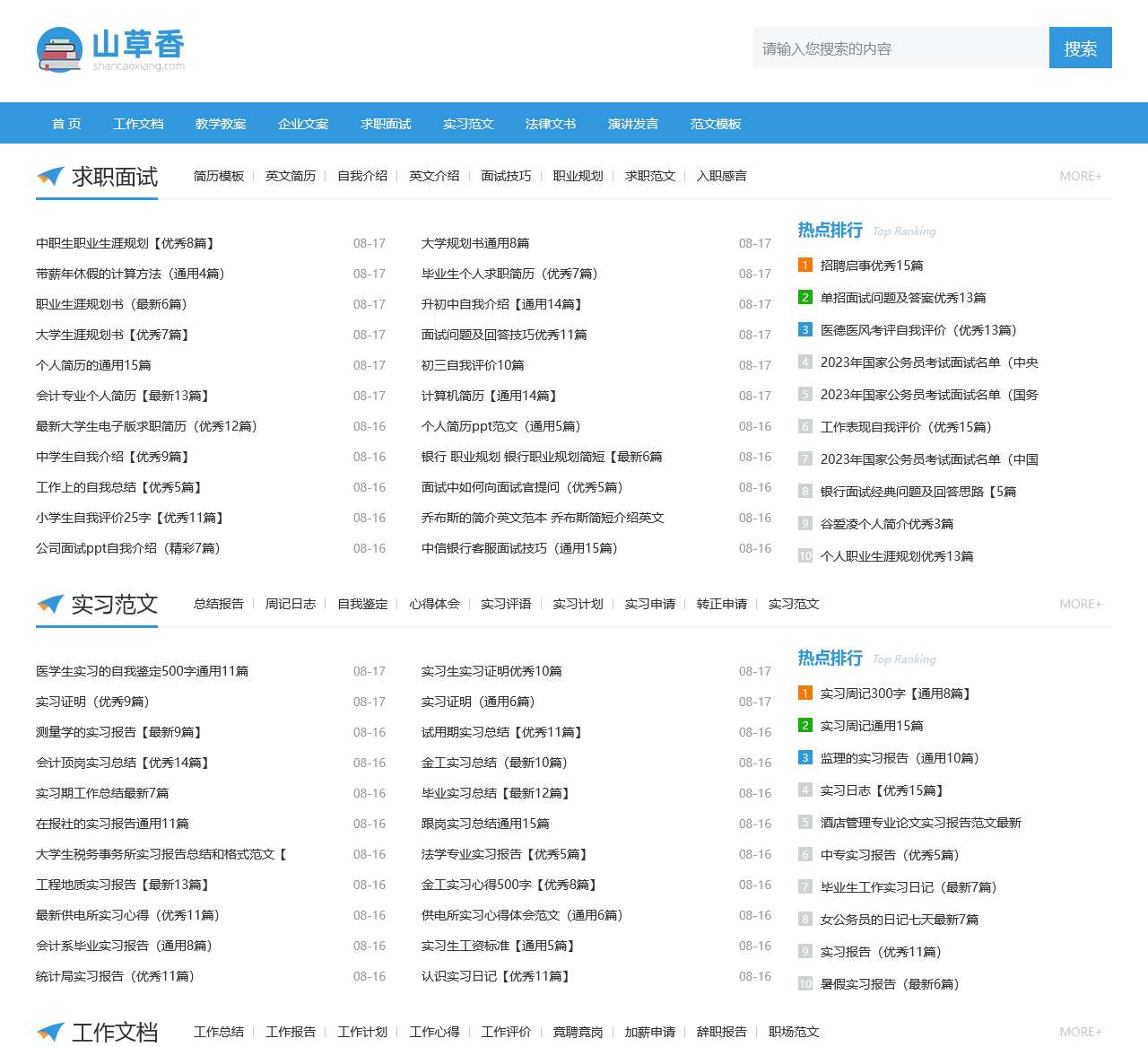Click the paper plane icon beside 实习范文
This screenshot has width=1148, height=1047.
pyautogui.click(x=50, y=604)
